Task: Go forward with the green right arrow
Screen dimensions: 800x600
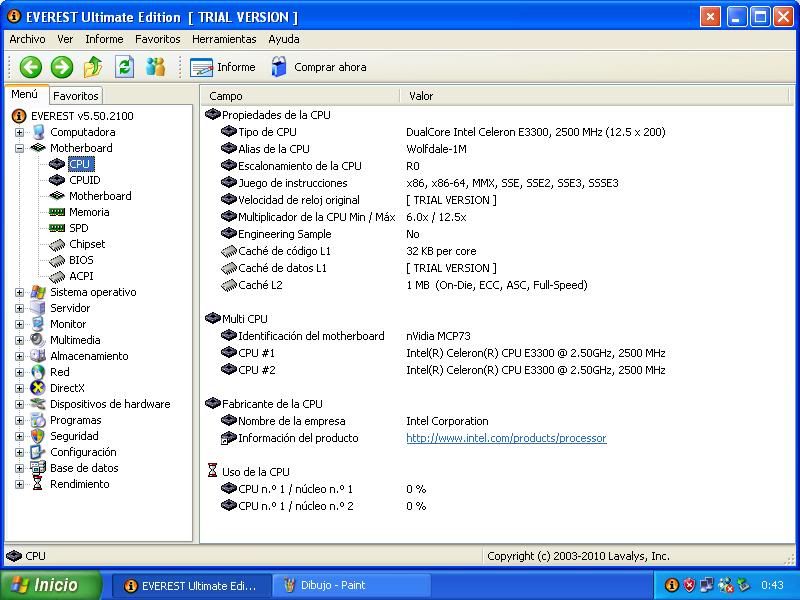Action: 62,67
